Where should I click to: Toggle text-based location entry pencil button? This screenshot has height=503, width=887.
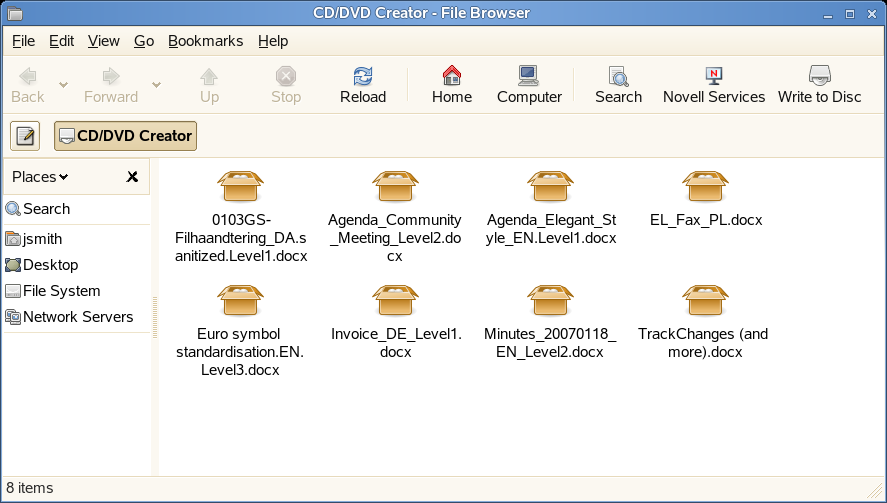click(25, 136)
